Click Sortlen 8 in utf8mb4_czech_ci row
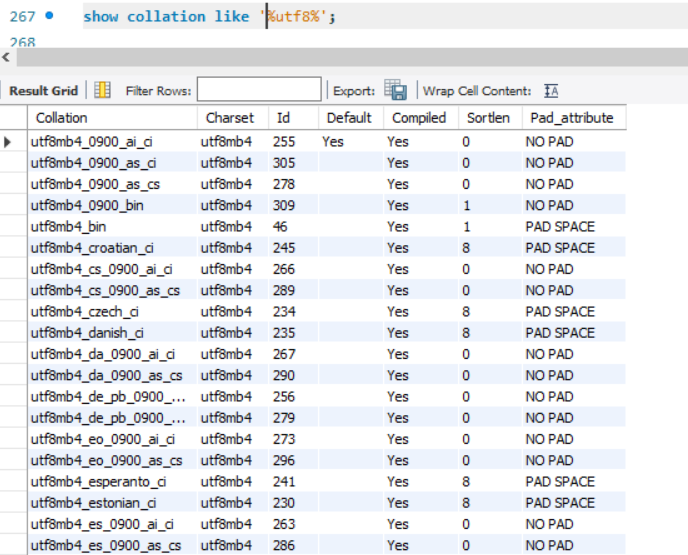The height and width of the screenshot is (555, 688). pyautogui.click(x=491, y=312)
